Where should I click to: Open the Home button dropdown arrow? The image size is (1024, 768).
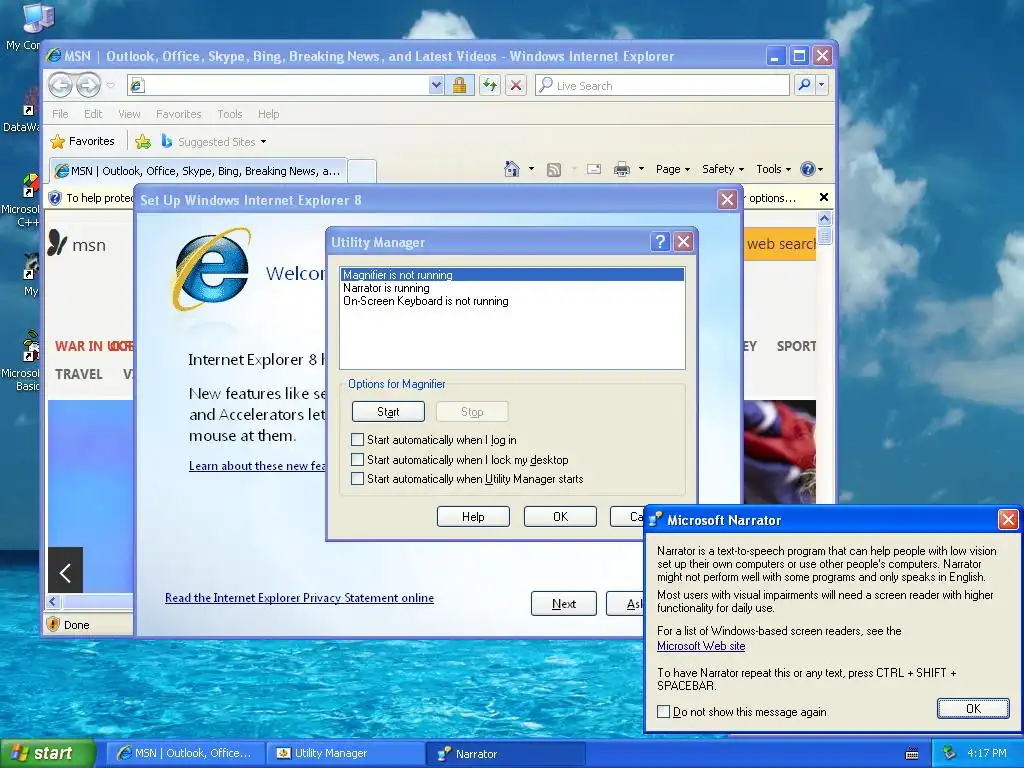pos(531,169)
